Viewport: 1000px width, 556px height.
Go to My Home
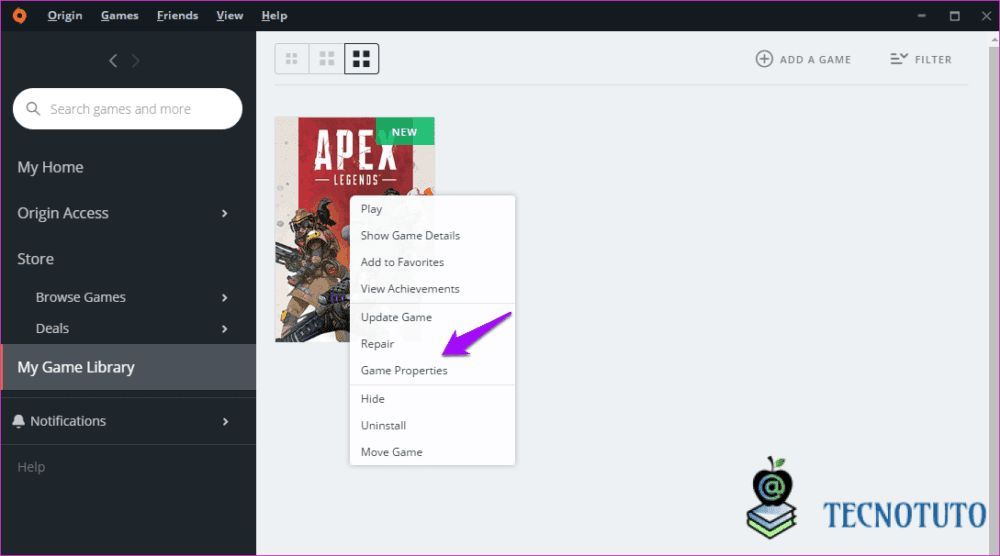tap(50, 167)
